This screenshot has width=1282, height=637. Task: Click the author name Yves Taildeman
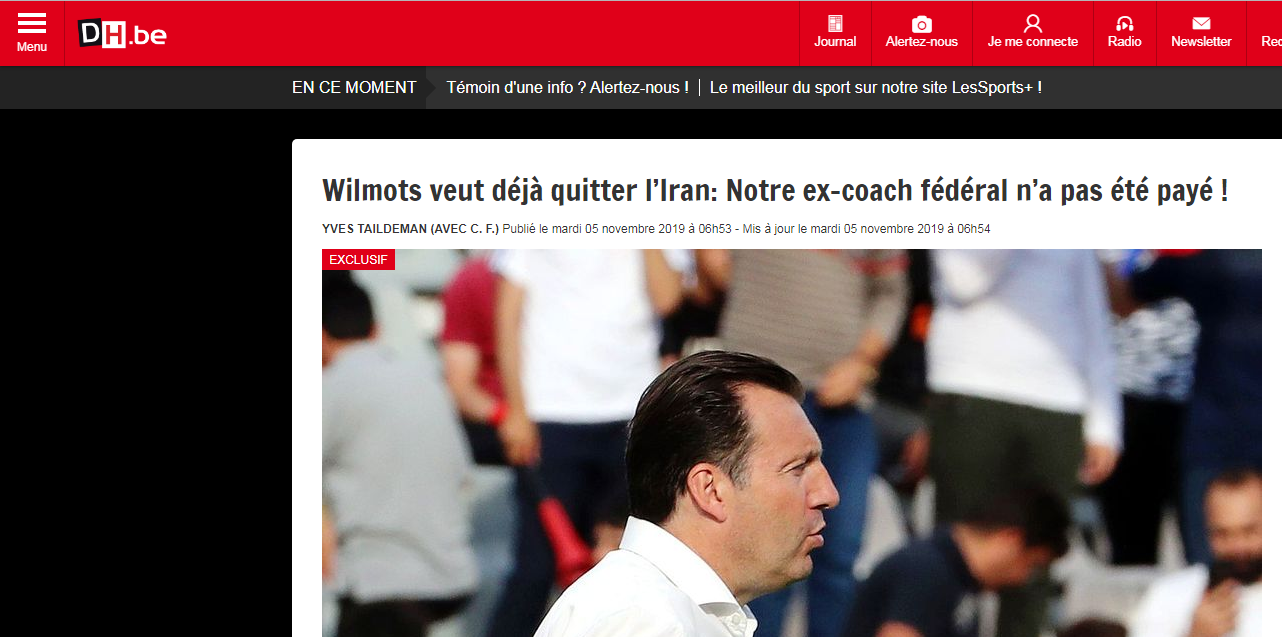pyautogui.click(x=374, y=229)
